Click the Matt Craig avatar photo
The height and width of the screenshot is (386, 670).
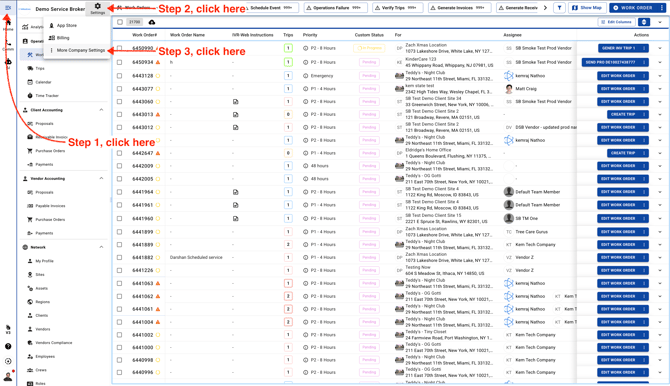tap(508, 89)
